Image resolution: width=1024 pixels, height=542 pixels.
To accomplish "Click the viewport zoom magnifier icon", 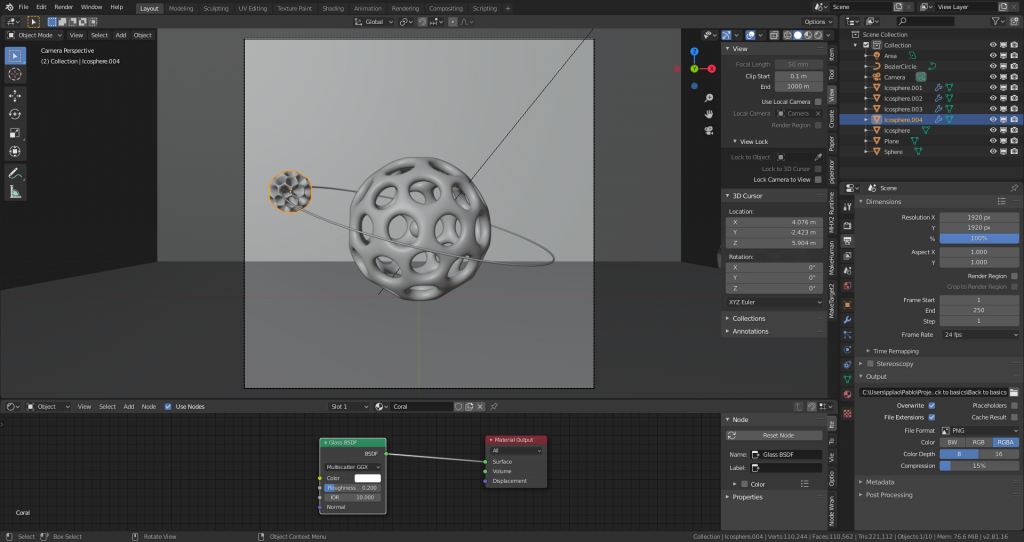I will pos(709,98).
